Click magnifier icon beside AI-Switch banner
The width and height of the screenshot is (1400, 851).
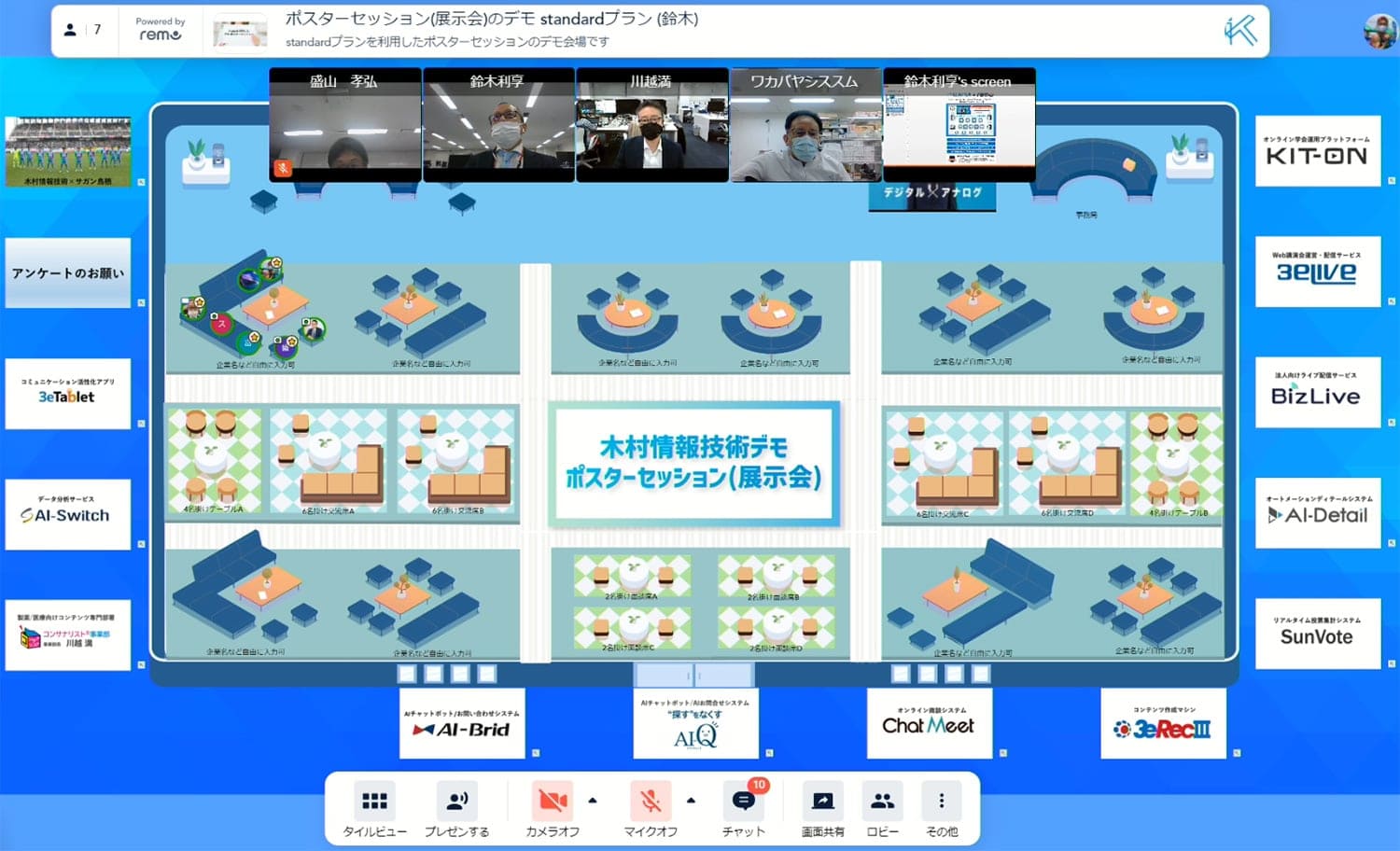click(x=141, y=544)
